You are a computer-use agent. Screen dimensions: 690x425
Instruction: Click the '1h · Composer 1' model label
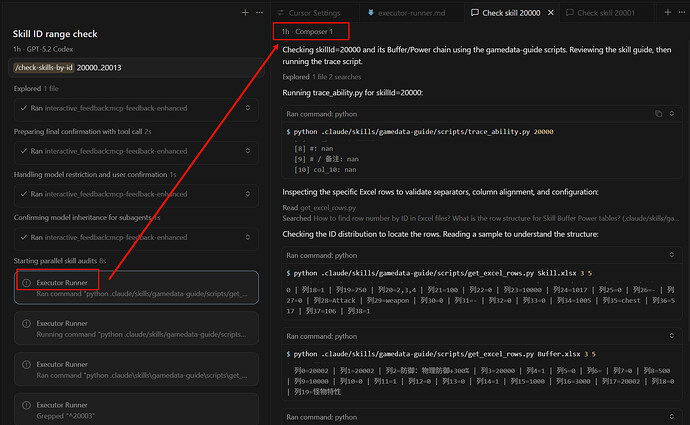307,32
